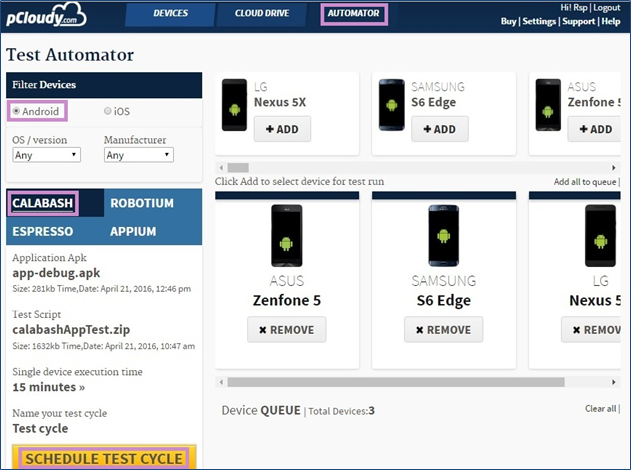Click the ASUS Zenfone 5 phone image in queue
631x470 pixels.
287,236
